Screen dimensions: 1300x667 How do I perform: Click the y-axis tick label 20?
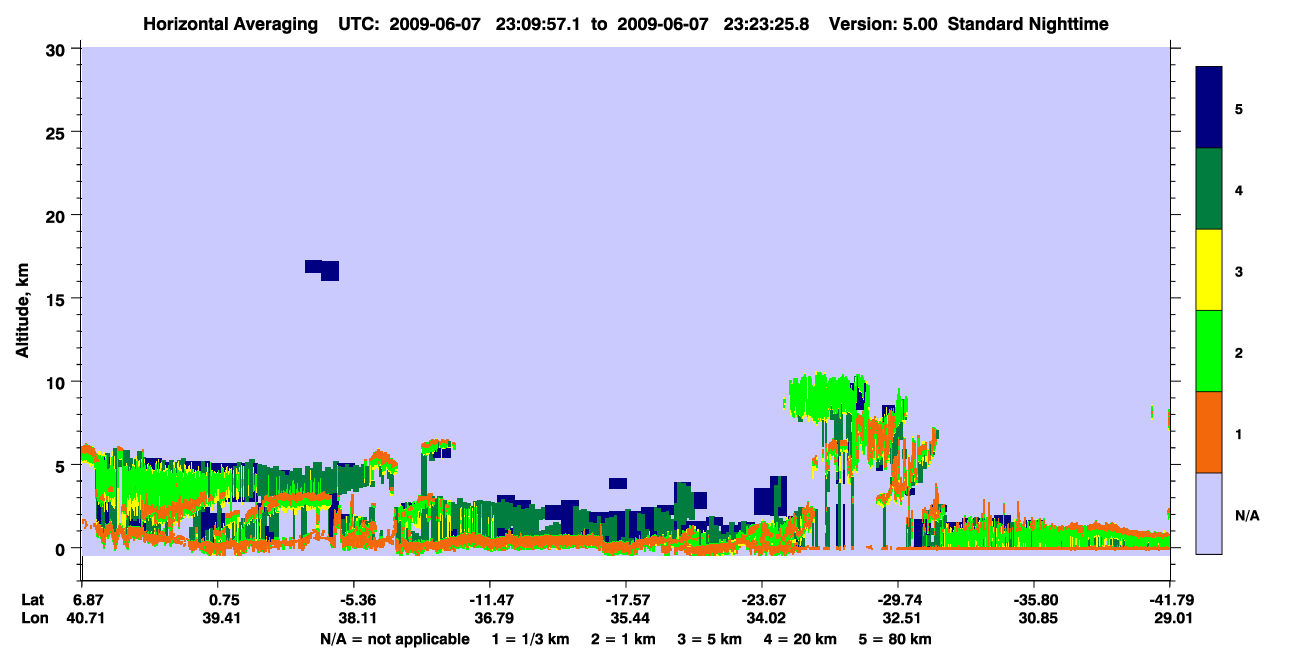(57, 216)
